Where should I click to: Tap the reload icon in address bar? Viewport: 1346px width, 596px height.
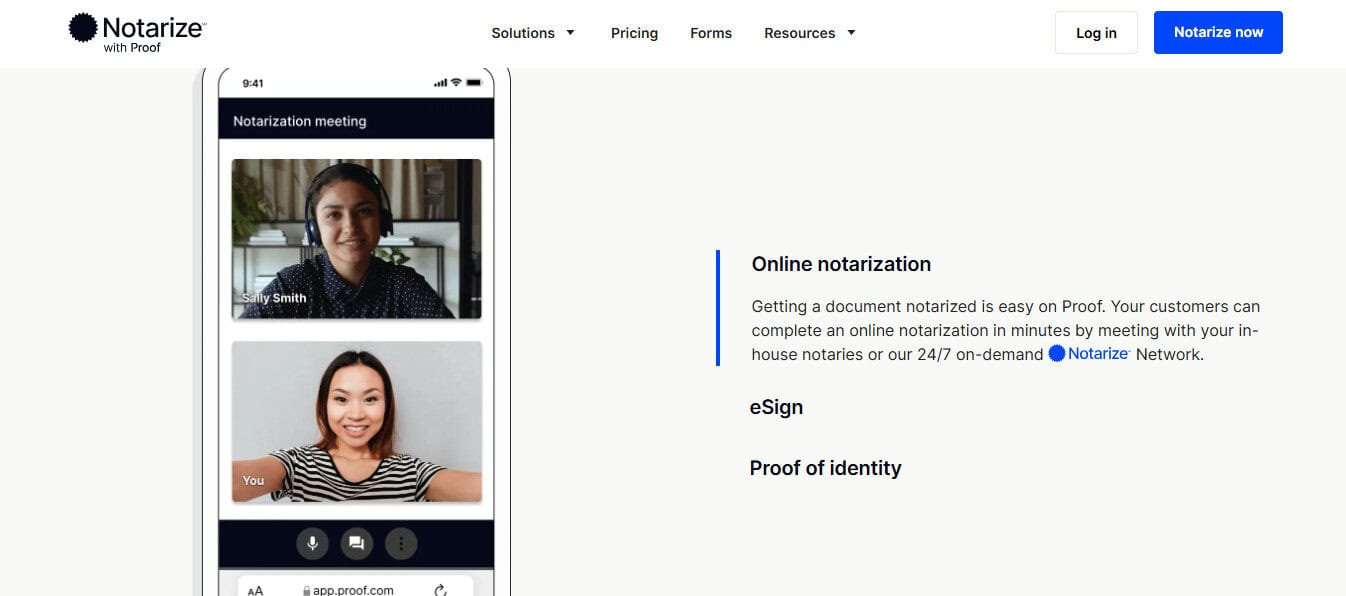[441, 590]
